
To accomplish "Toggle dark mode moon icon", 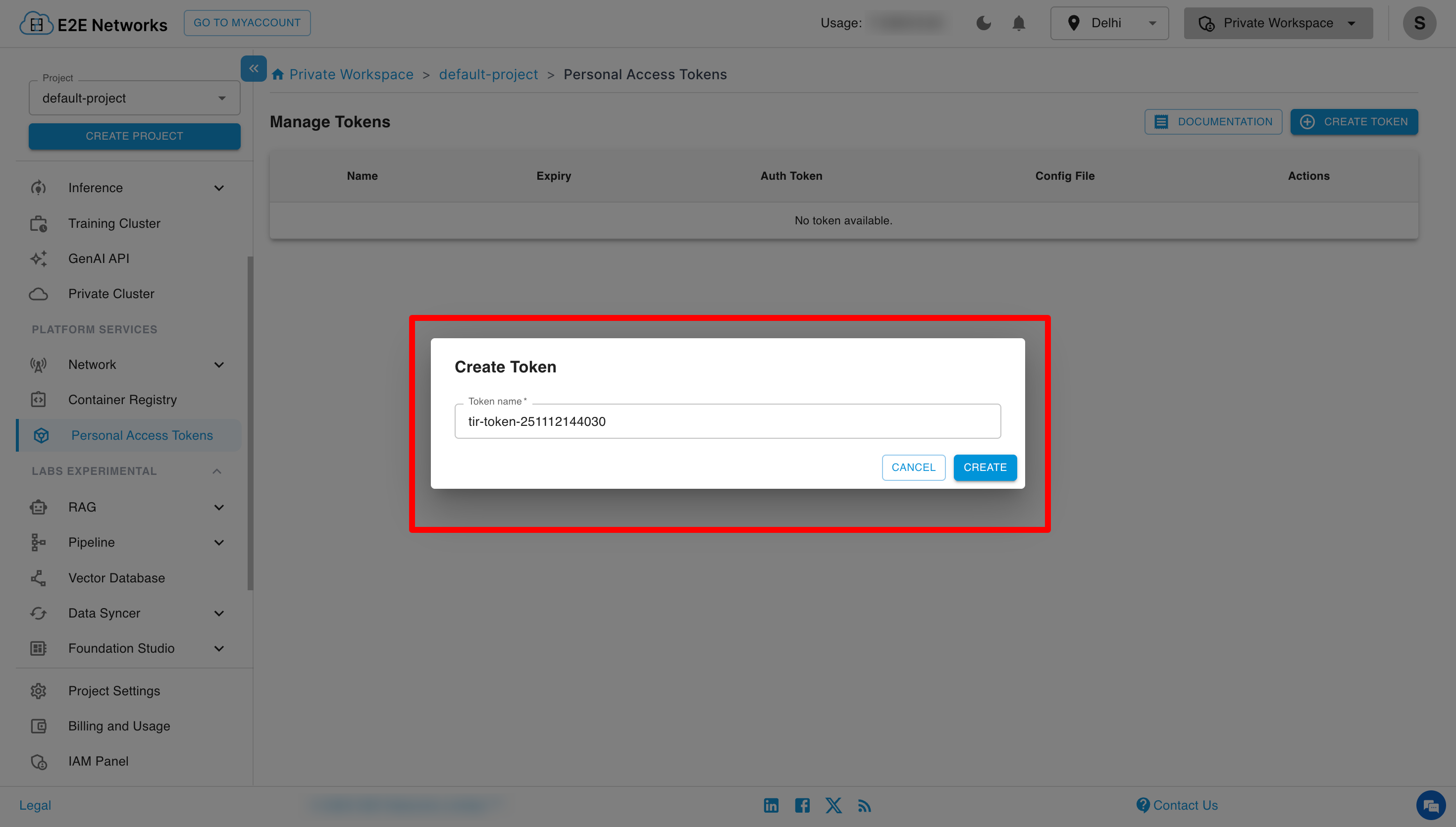I will pos(984,23).
